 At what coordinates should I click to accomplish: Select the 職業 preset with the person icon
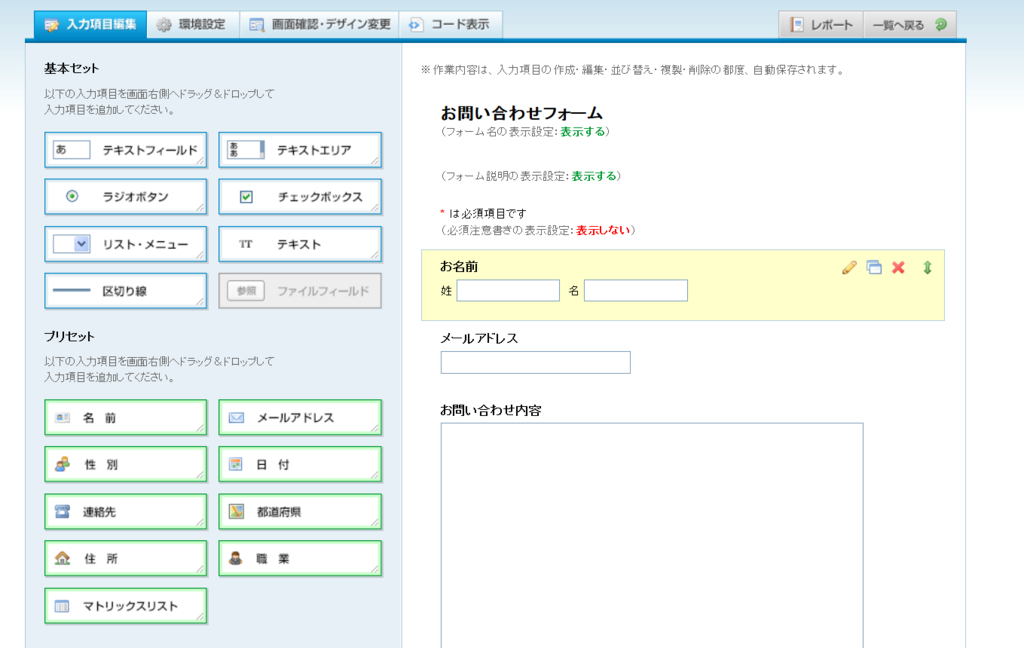point(299,557)
